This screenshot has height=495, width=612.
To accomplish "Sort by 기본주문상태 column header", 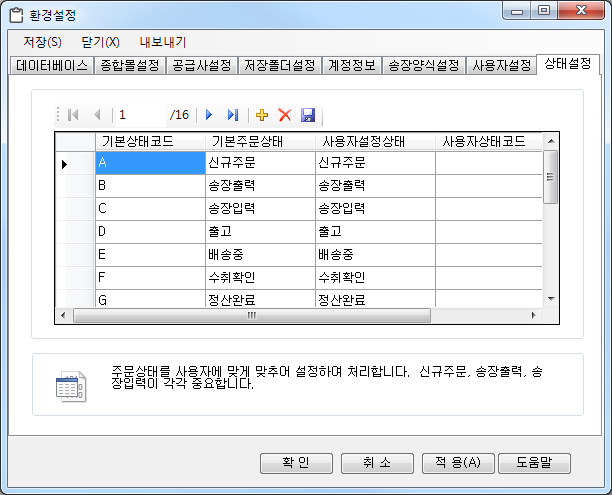I will tap(260, 141).
